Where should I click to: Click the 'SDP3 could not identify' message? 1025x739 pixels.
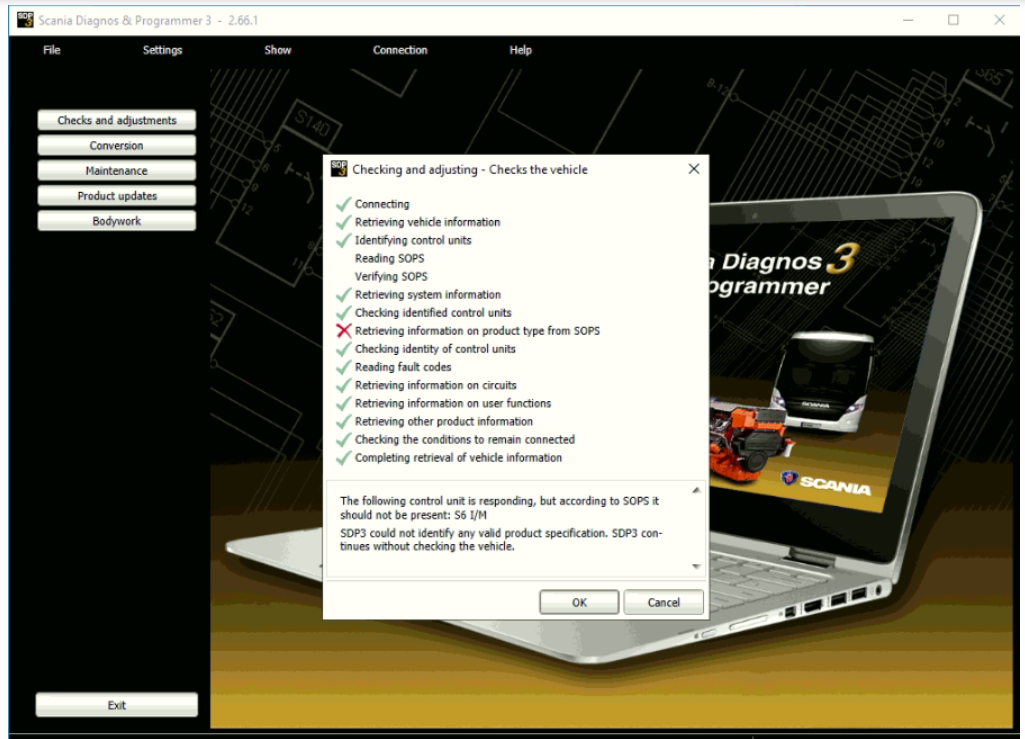coord(501,540)
